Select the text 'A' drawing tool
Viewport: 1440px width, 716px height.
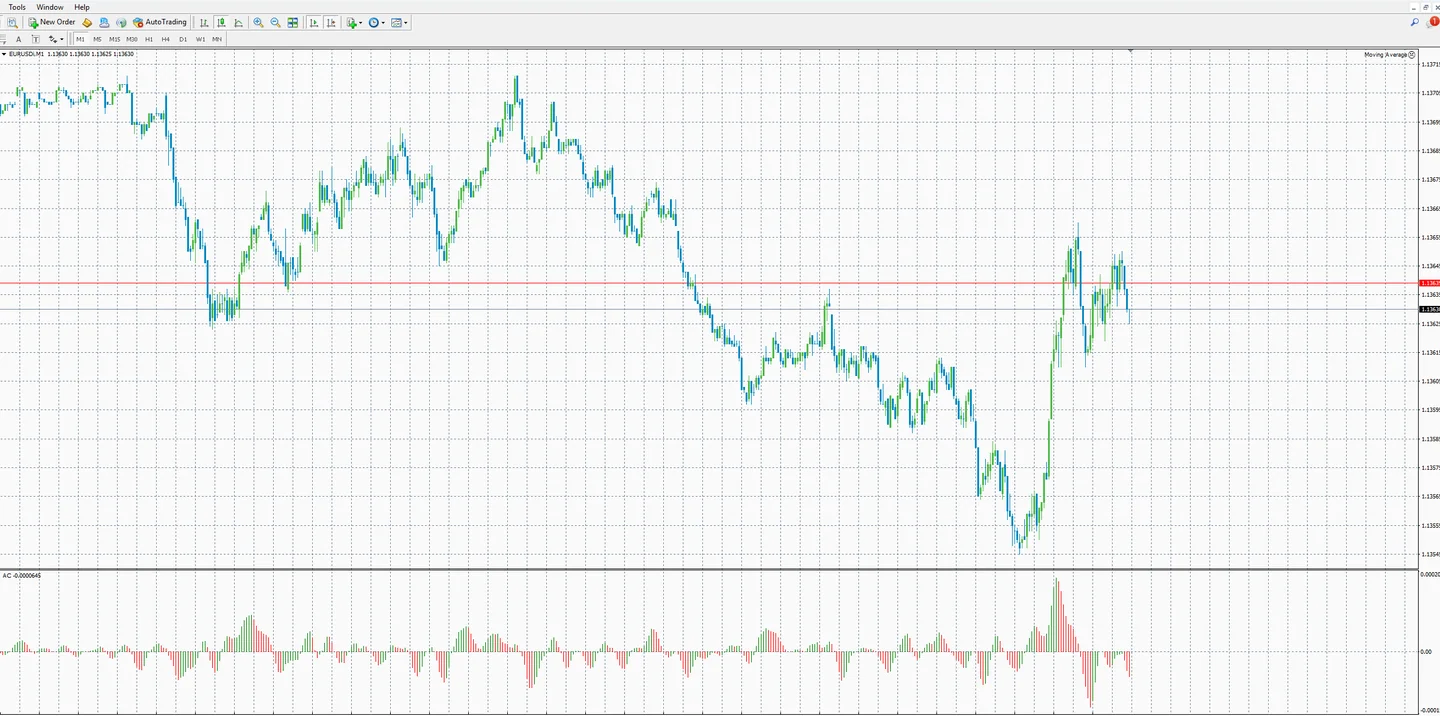point(18,39)
